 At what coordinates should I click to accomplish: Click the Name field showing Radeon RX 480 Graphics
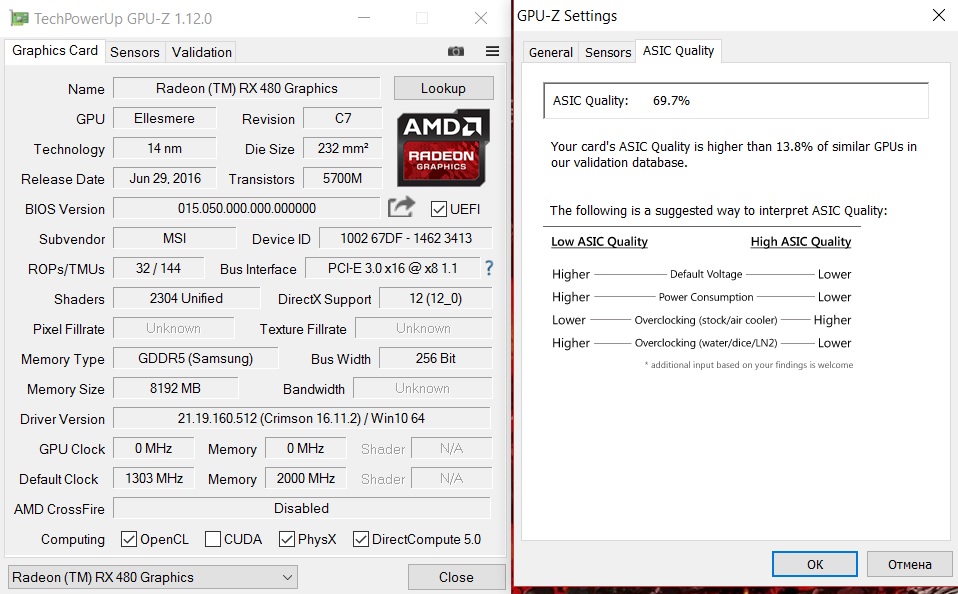(x=247, y=88)
